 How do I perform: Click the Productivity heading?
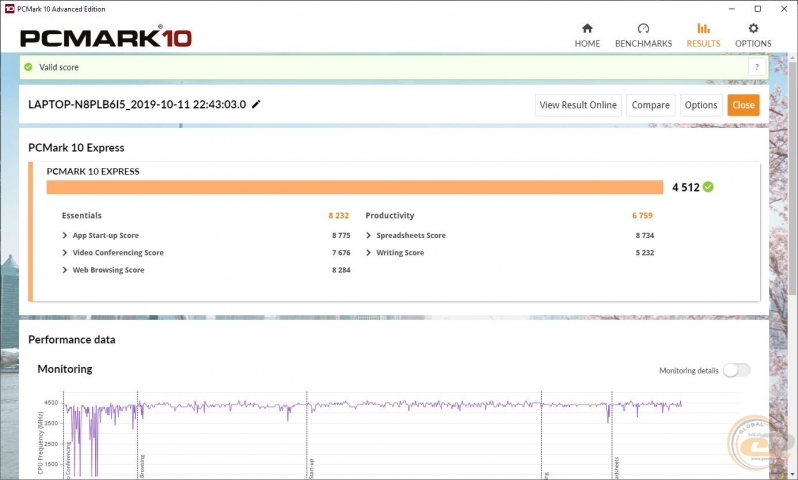[x=390, y=215]
